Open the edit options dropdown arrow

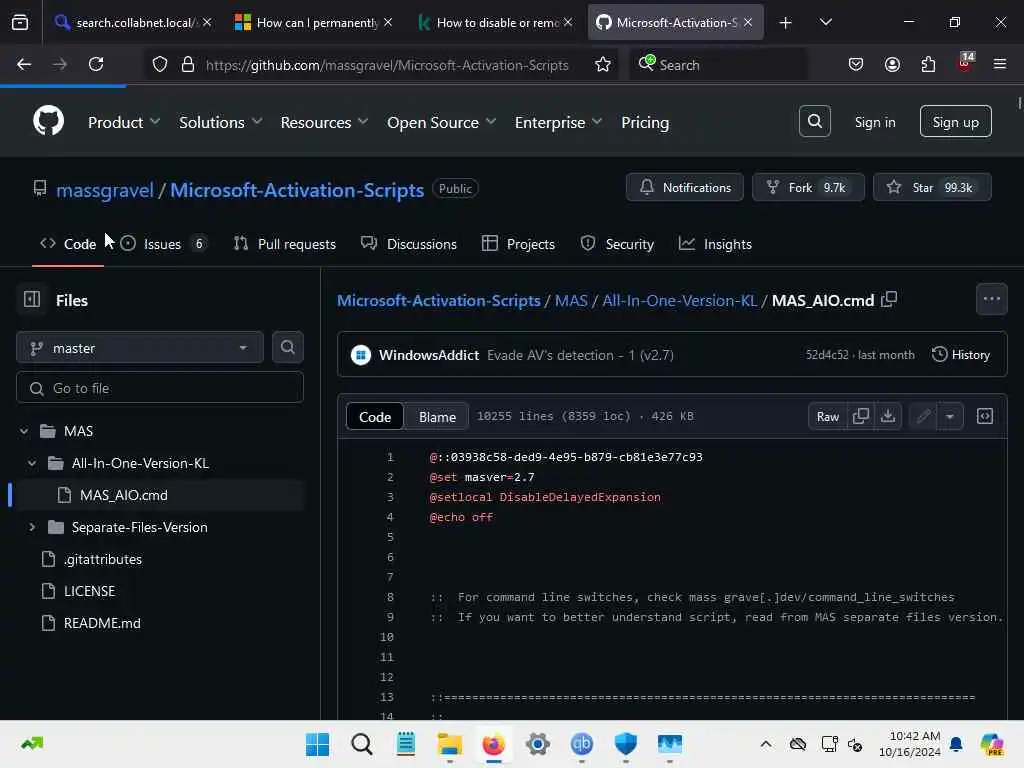(950, 416)
